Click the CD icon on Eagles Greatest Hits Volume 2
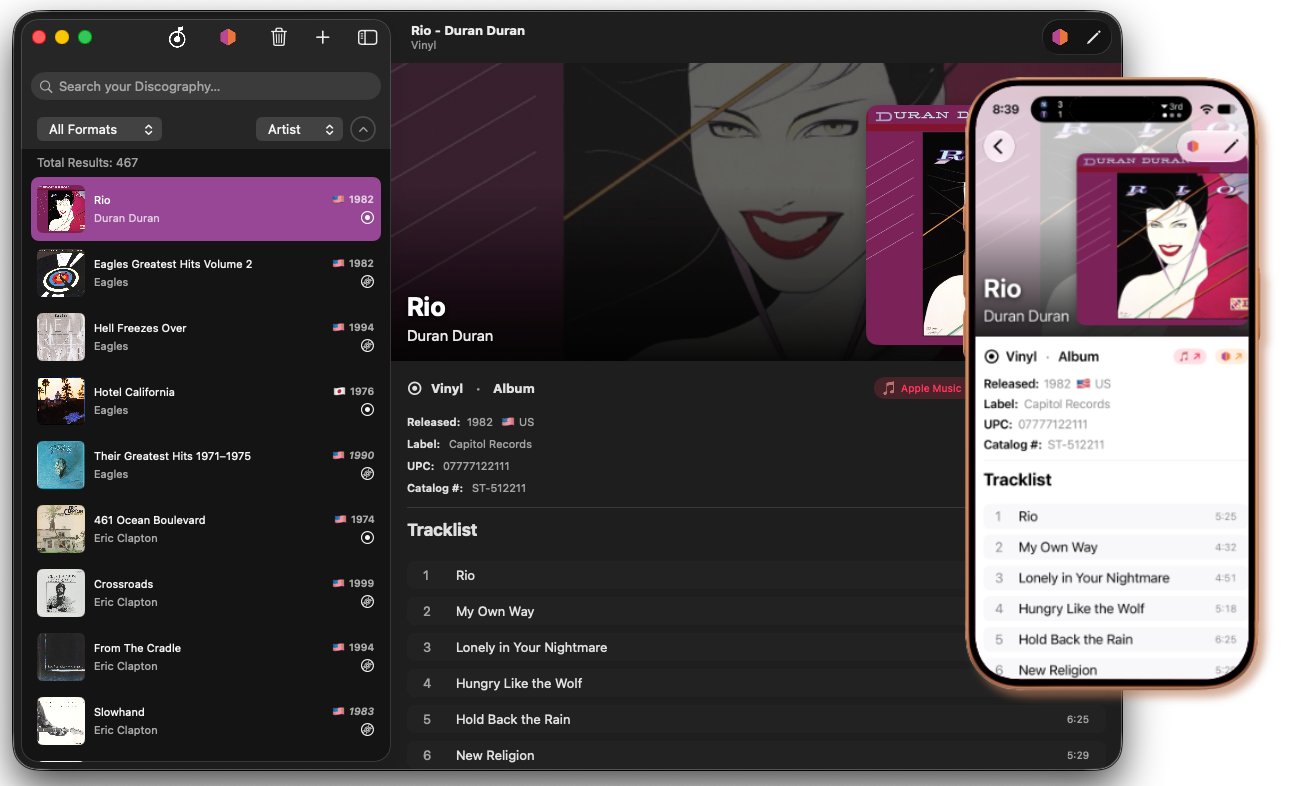The width and height of the screenshot is (1289, 786). (x=367, y=281)
